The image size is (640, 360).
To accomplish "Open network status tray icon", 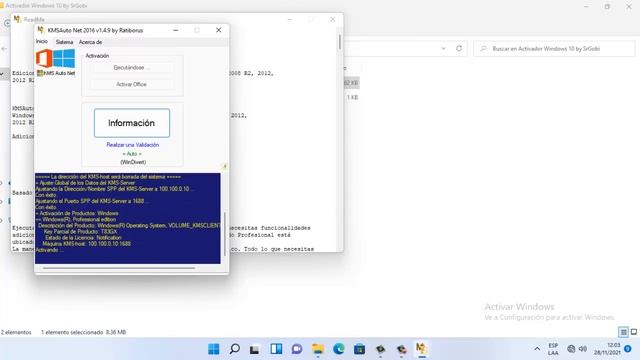I will (571, 349).
